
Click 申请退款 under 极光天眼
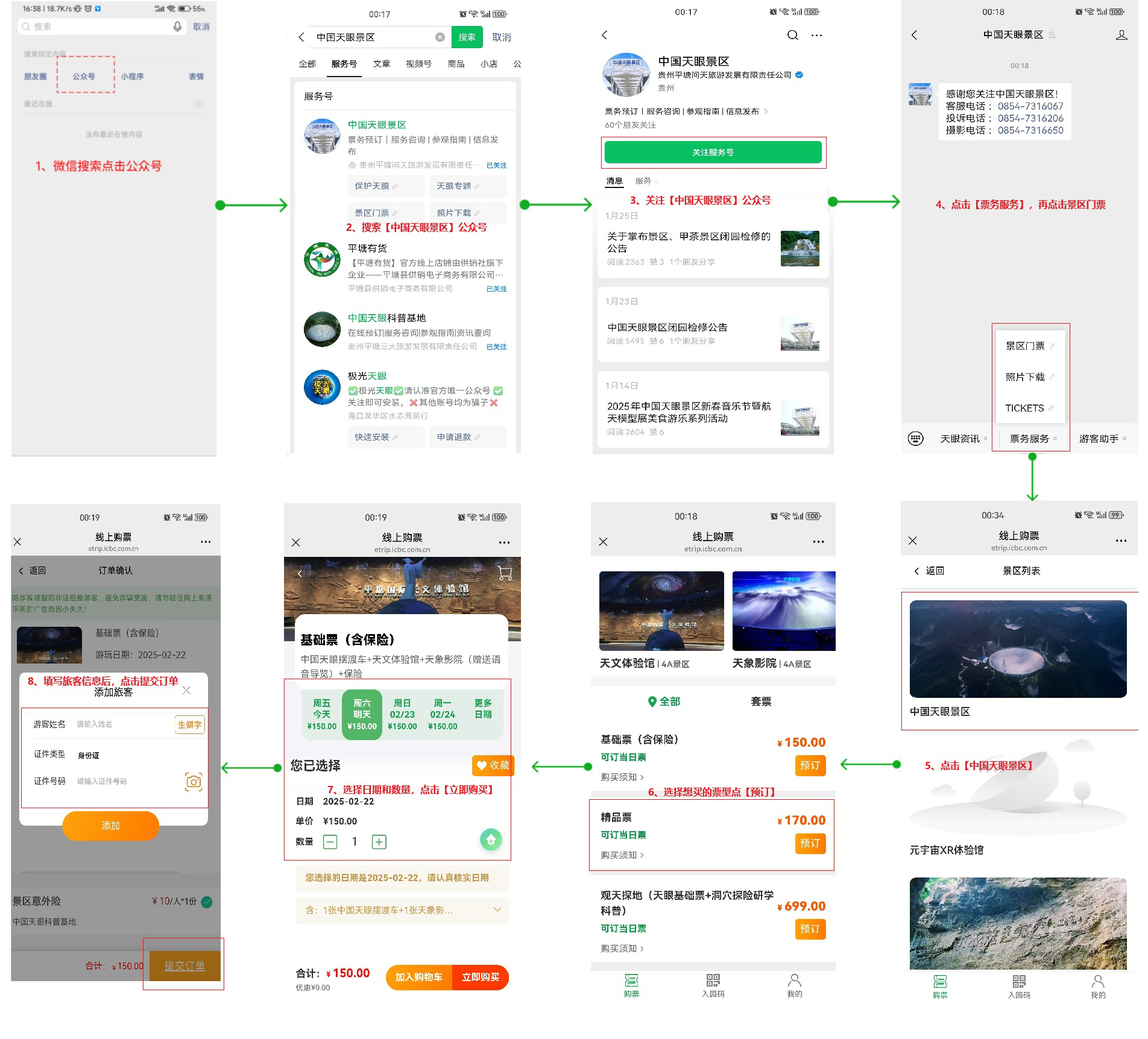(x=468, y=437)
